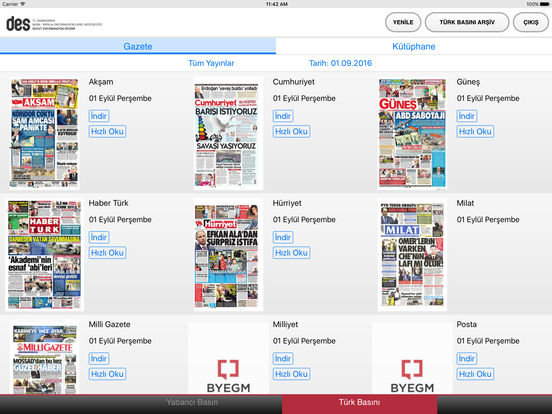Image resolution: width=552 pixels, height=414 pixels.
Task: Download Milli Gazete with İndir
Action: [99, 359]
